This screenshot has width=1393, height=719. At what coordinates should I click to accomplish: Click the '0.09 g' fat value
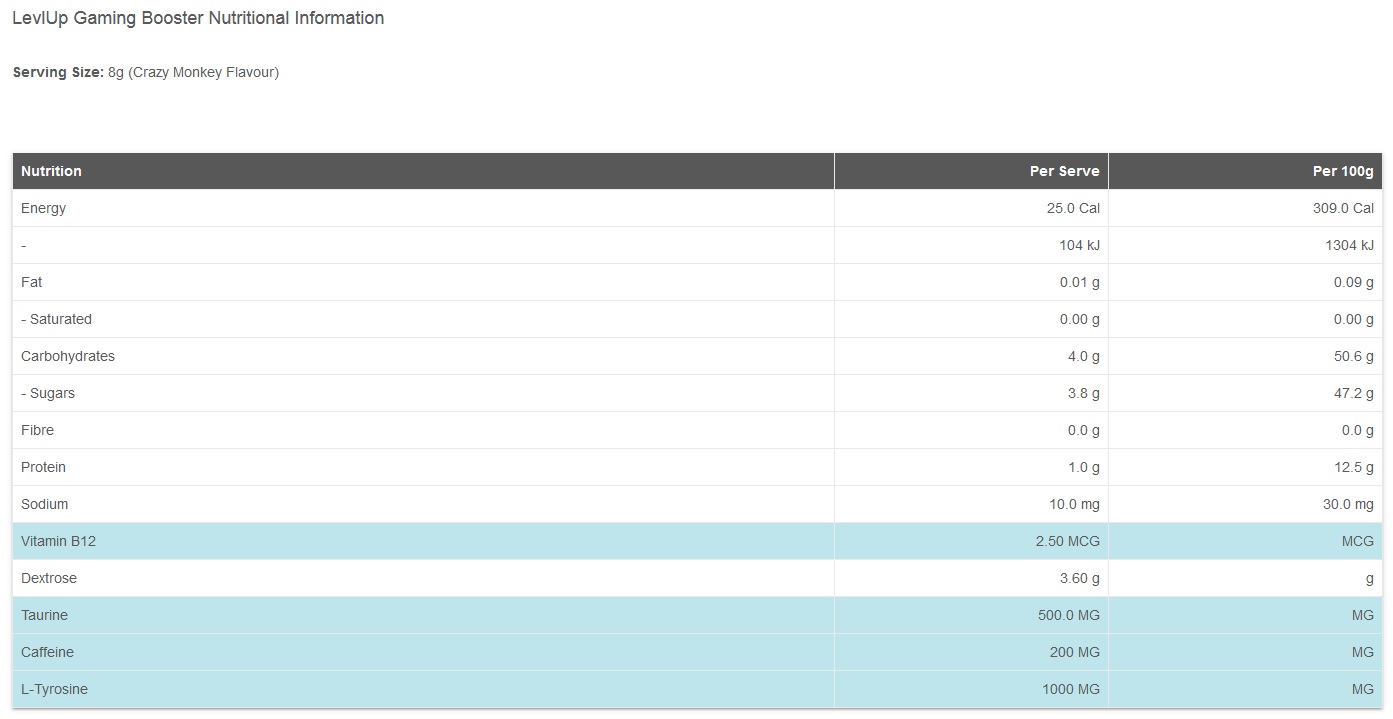pos(1354,282)
